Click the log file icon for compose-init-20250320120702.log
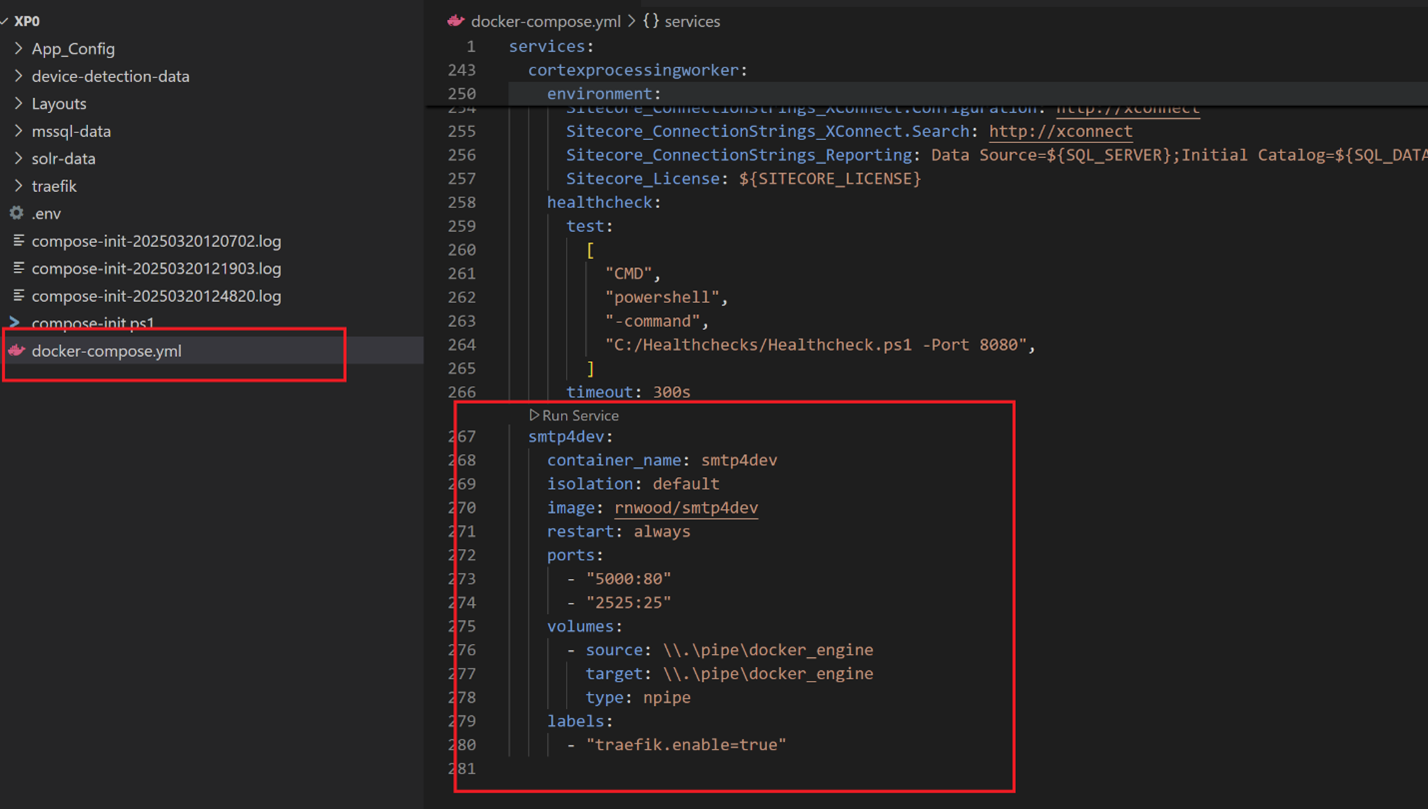Screen dimensions: 1428x809 click(x=18, y=241)
